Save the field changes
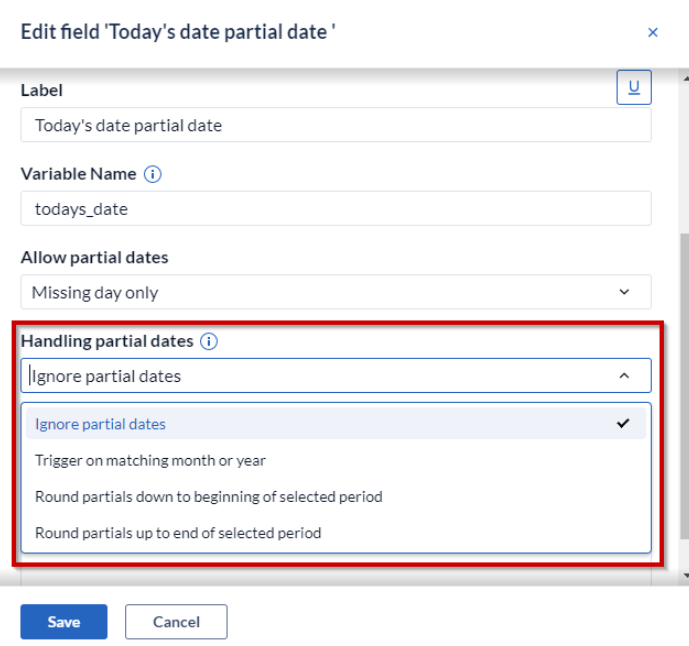Viewport: 689px width, 646px height. tap(64, 622)
